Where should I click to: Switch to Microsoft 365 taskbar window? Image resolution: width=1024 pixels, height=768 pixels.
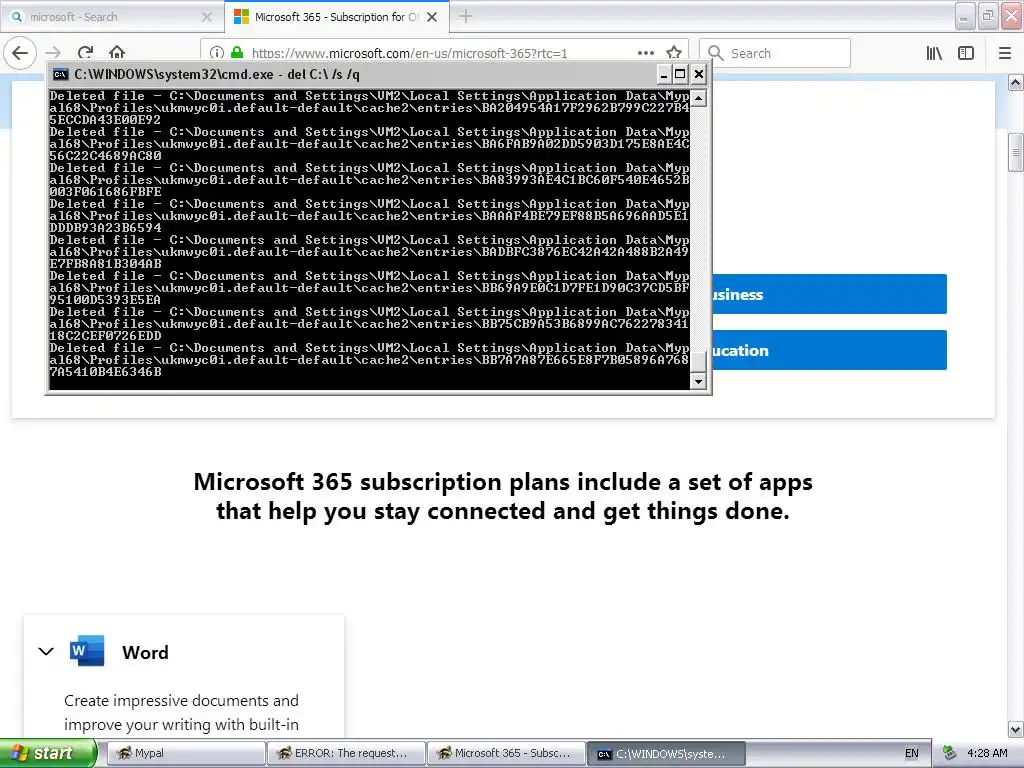tap(507, 753)
